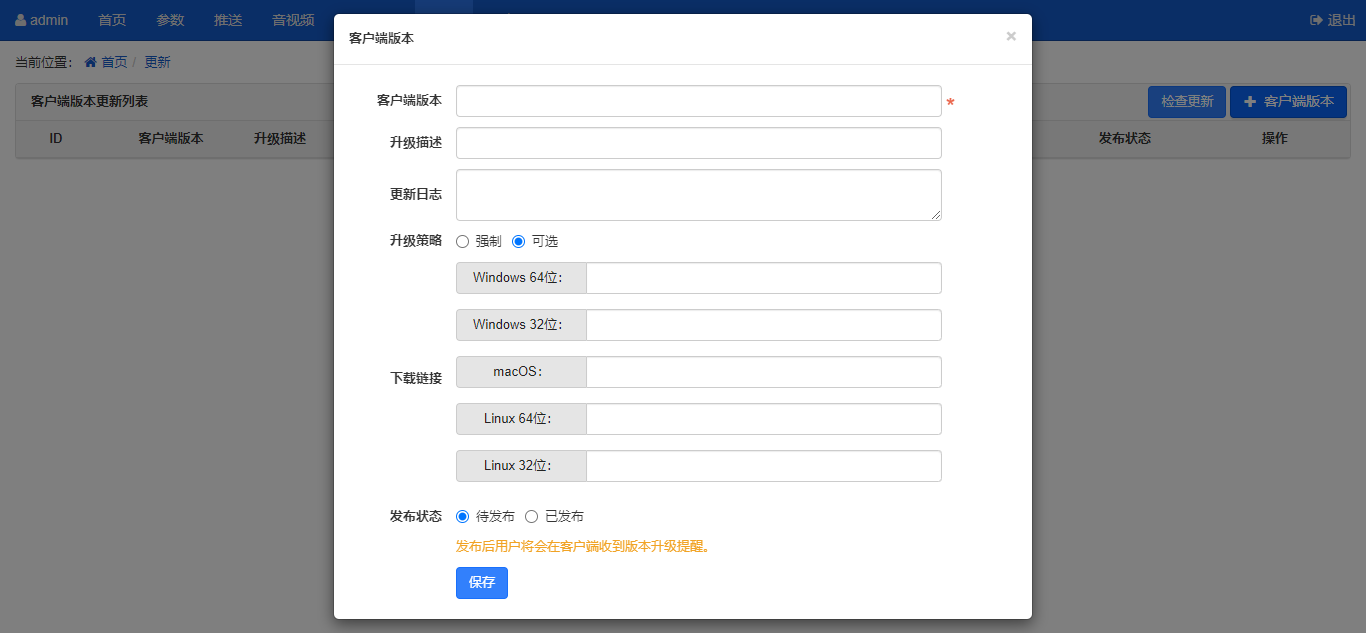Click plus icon on 客户端版本 button
The image size is (1366, 633).
pyautogui.click(x=1249, y=102)
